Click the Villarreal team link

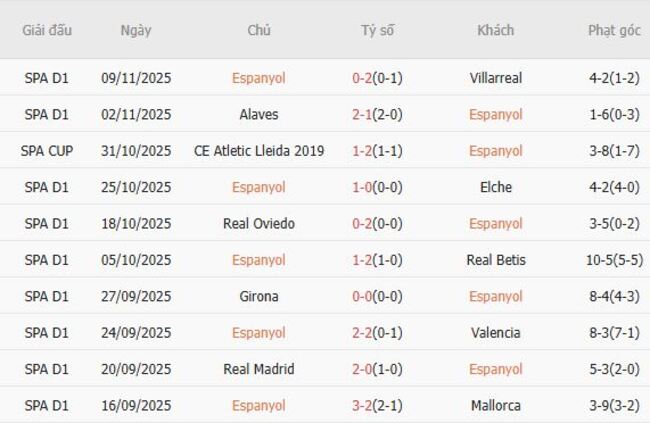(495, 78)
